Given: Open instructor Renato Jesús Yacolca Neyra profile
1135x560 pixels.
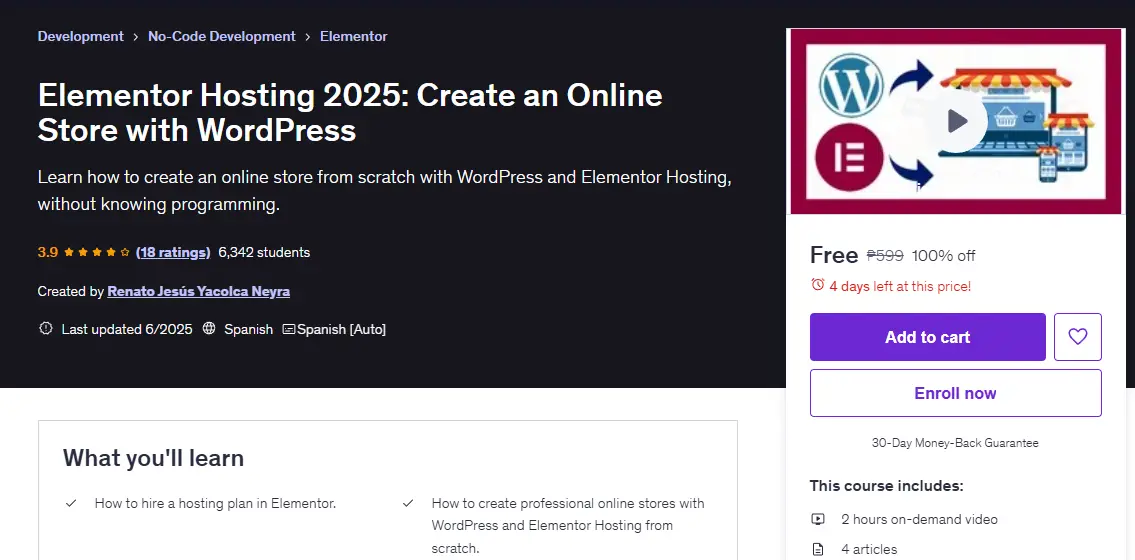Looking at the screenshot, I should pos(198,292).
